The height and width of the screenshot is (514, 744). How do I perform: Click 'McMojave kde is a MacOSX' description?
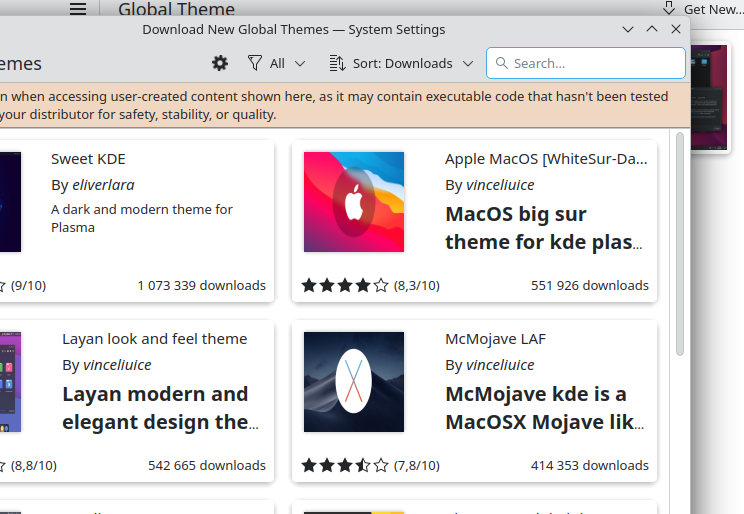[545, 408]
